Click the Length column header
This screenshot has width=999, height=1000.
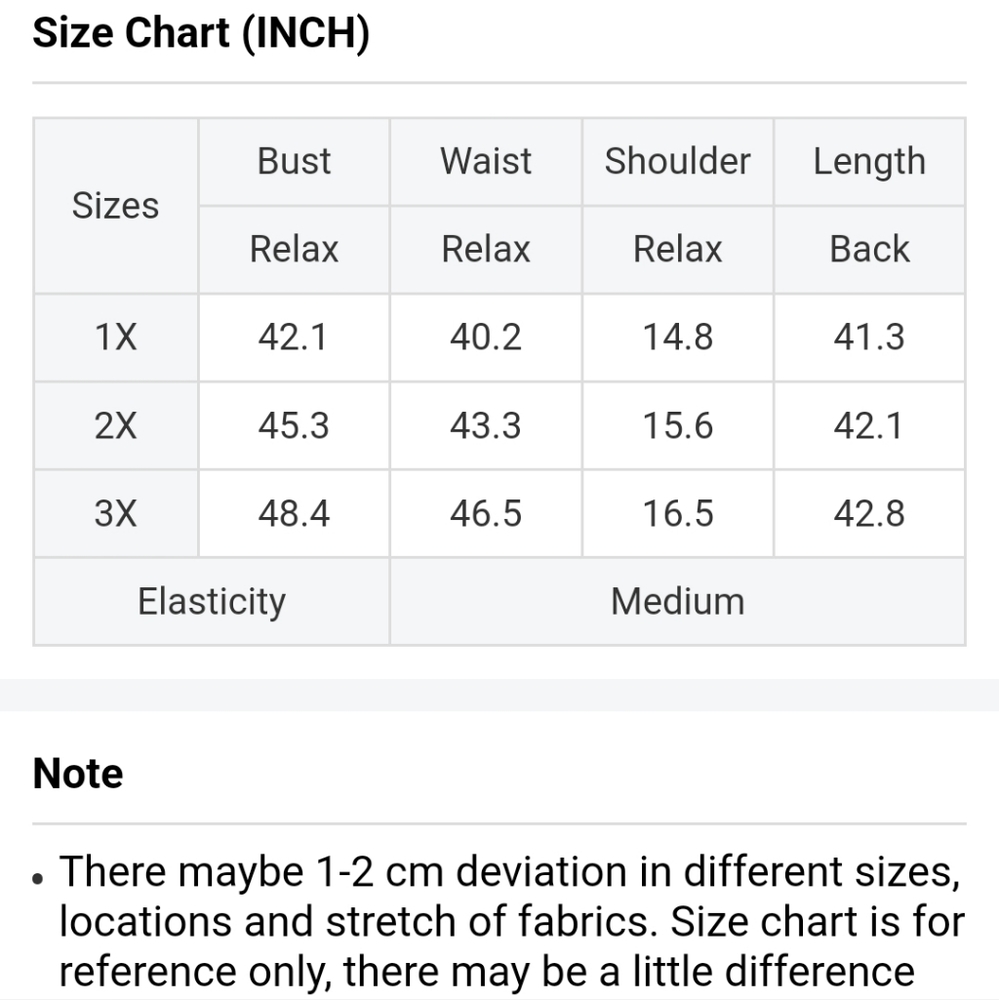870,161
